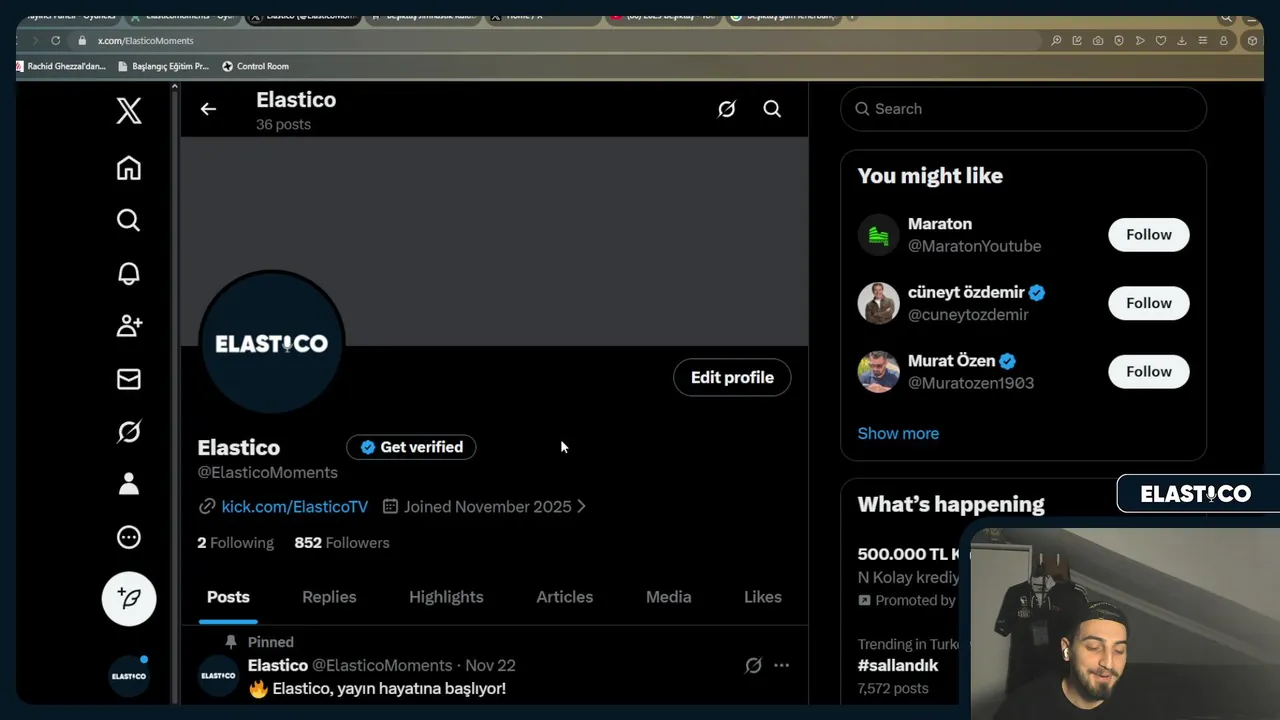Click avatar on pinned Elastico post
The width and height of the screenshot is (1280, 720).
click(218, 676)
